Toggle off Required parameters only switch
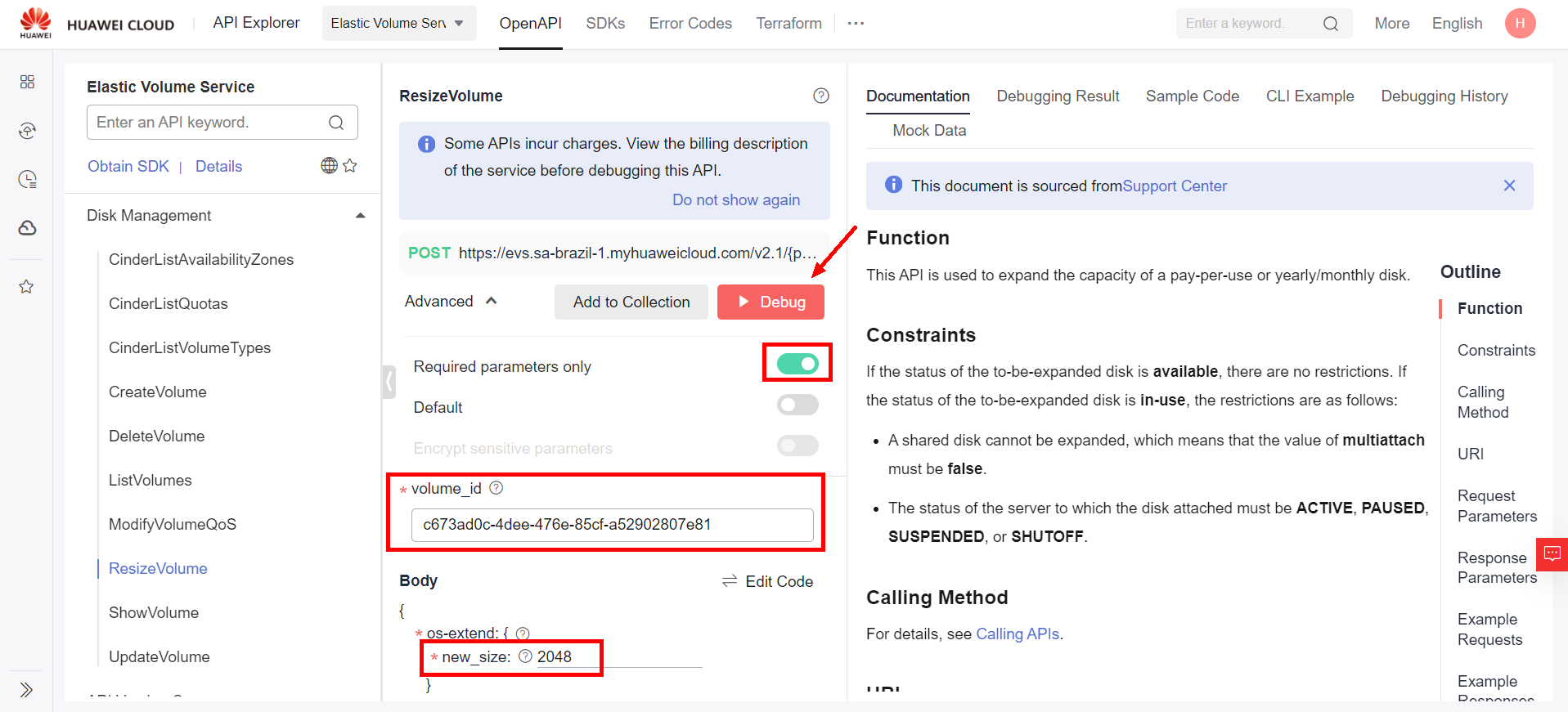The height and width of the screenshot is (712, 1568). [x=797, y=364]
